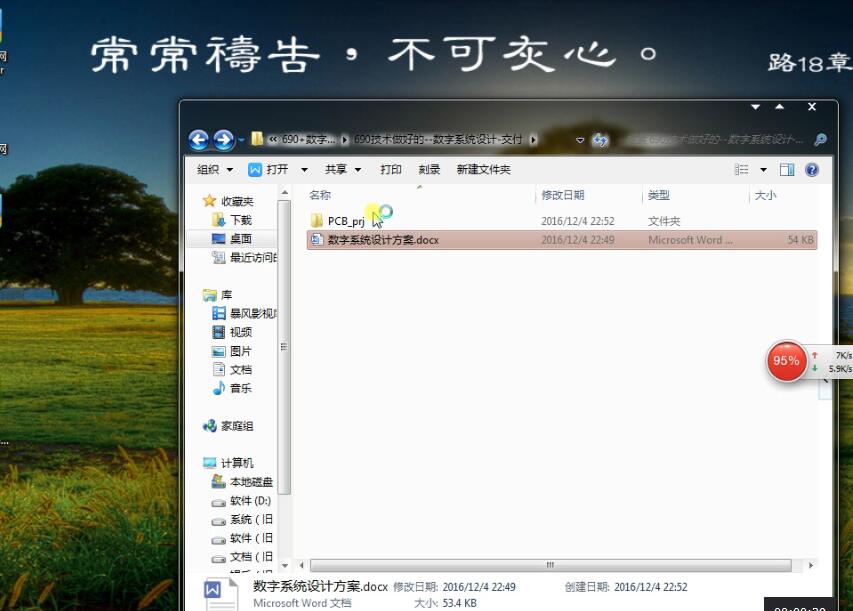
Task: Expand the arrow after the last breadcrumb
Action: (x=534, y=140)
